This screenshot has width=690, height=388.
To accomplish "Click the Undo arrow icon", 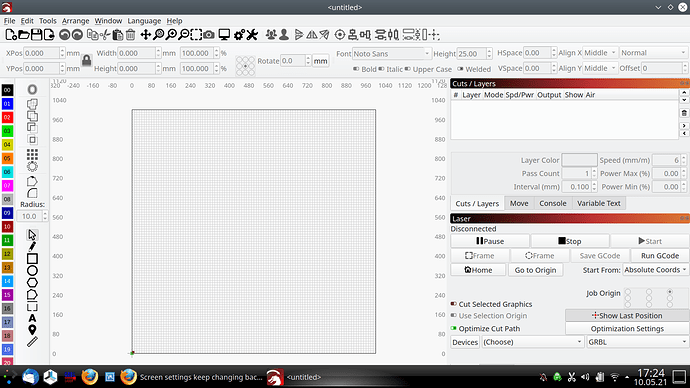I will pyautogui.click(x=65, y=35).
